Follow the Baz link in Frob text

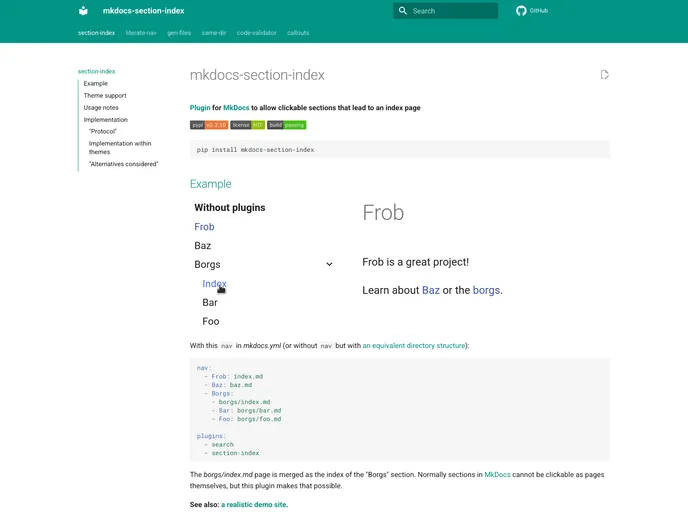pos(431,290)
